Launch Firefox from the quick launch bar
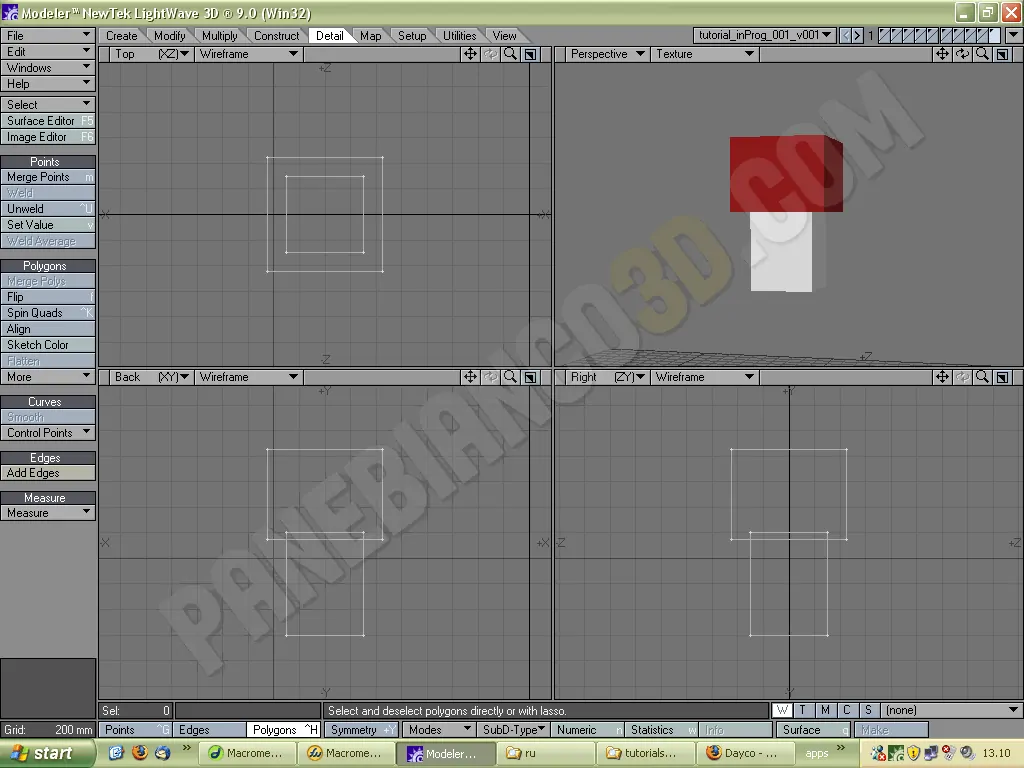The image size is (1024, 768). coord(139,752)
